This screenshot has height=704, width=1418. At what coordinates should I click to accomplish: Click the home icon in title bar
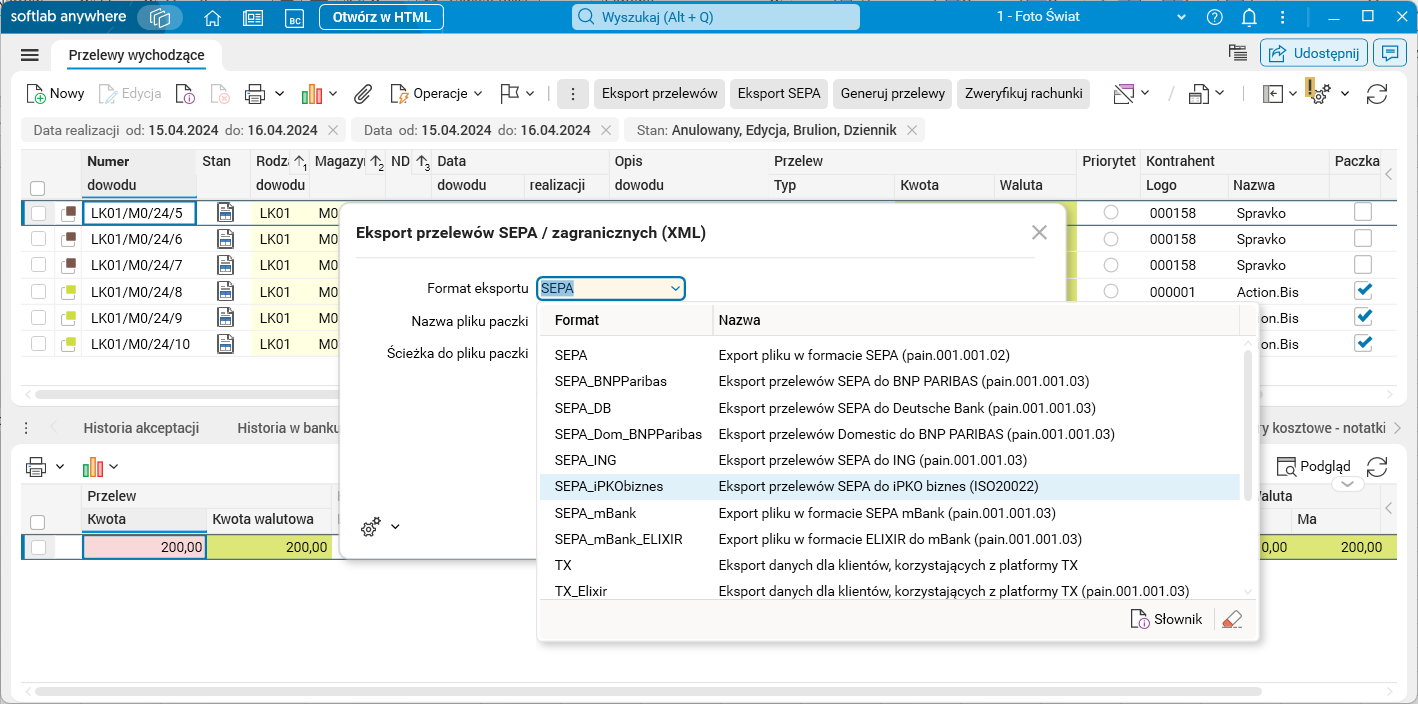click(x=212, y=17)
